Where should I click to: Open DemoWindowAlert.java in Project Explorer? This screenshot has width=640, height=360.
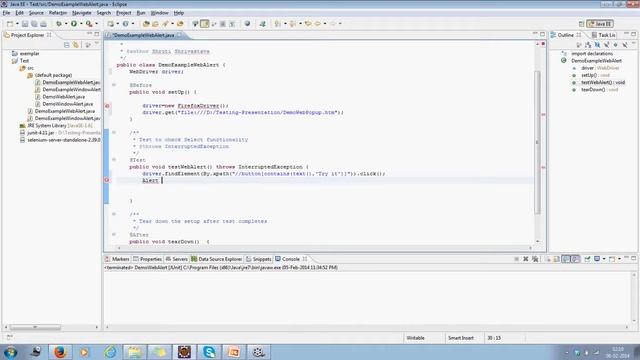pyautogui.click(x=68, y=104)
